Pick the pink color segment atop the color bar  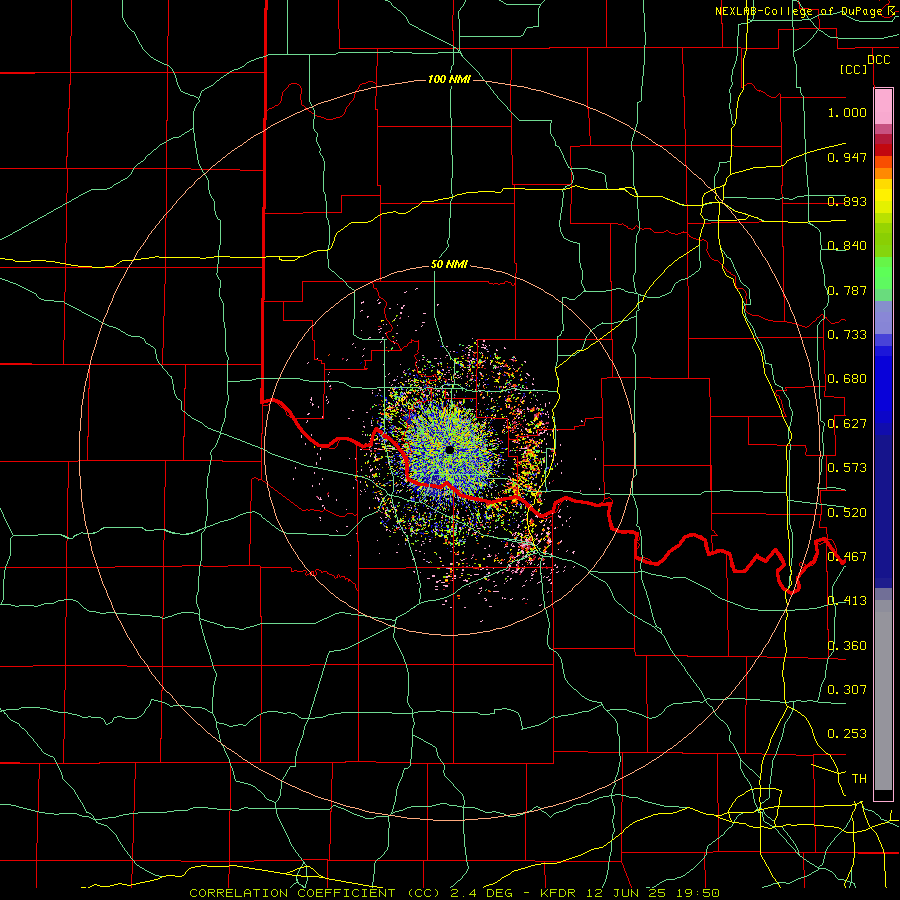point(883,107)
